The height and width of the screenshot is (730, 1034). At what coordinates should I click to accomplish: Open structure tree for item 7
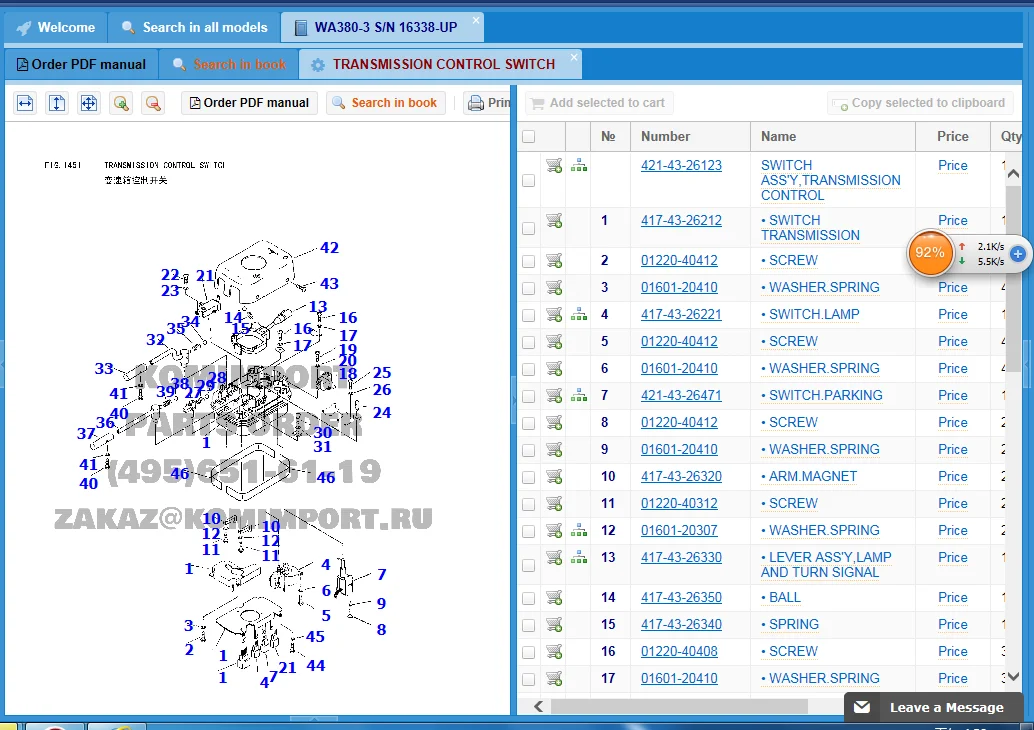click(x=579, y=396)
